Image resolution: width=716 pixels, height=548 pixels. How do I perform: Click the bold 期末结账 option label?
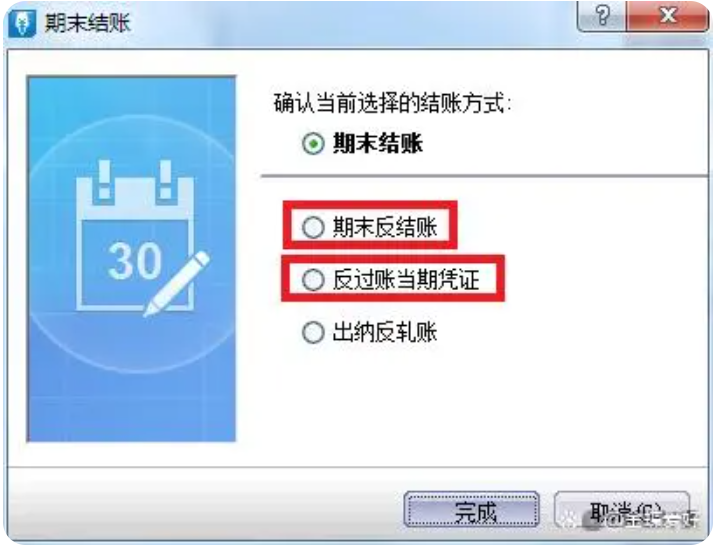tap(378, 143)
